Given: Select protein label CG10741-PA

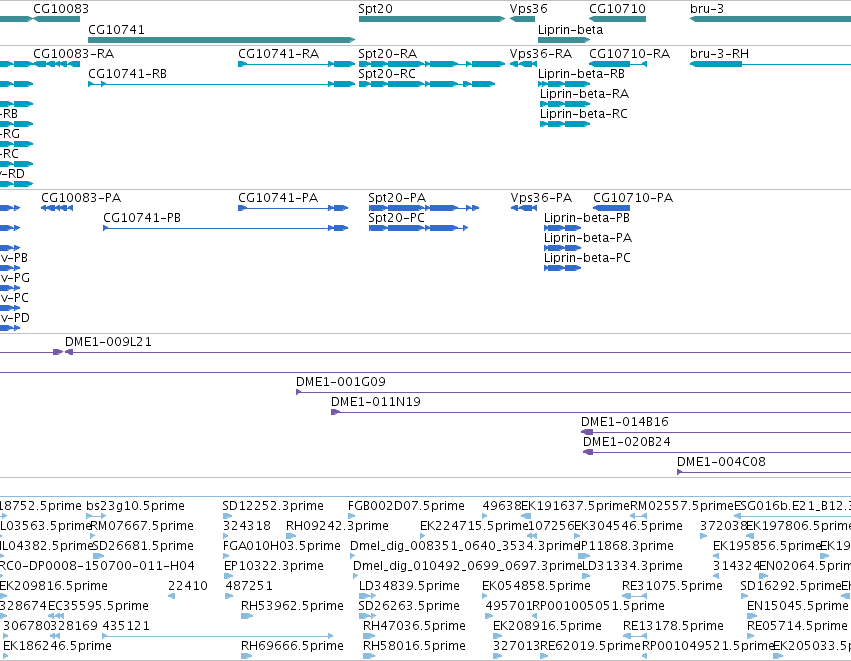Looking at the screenshot, I should [278, 198].
